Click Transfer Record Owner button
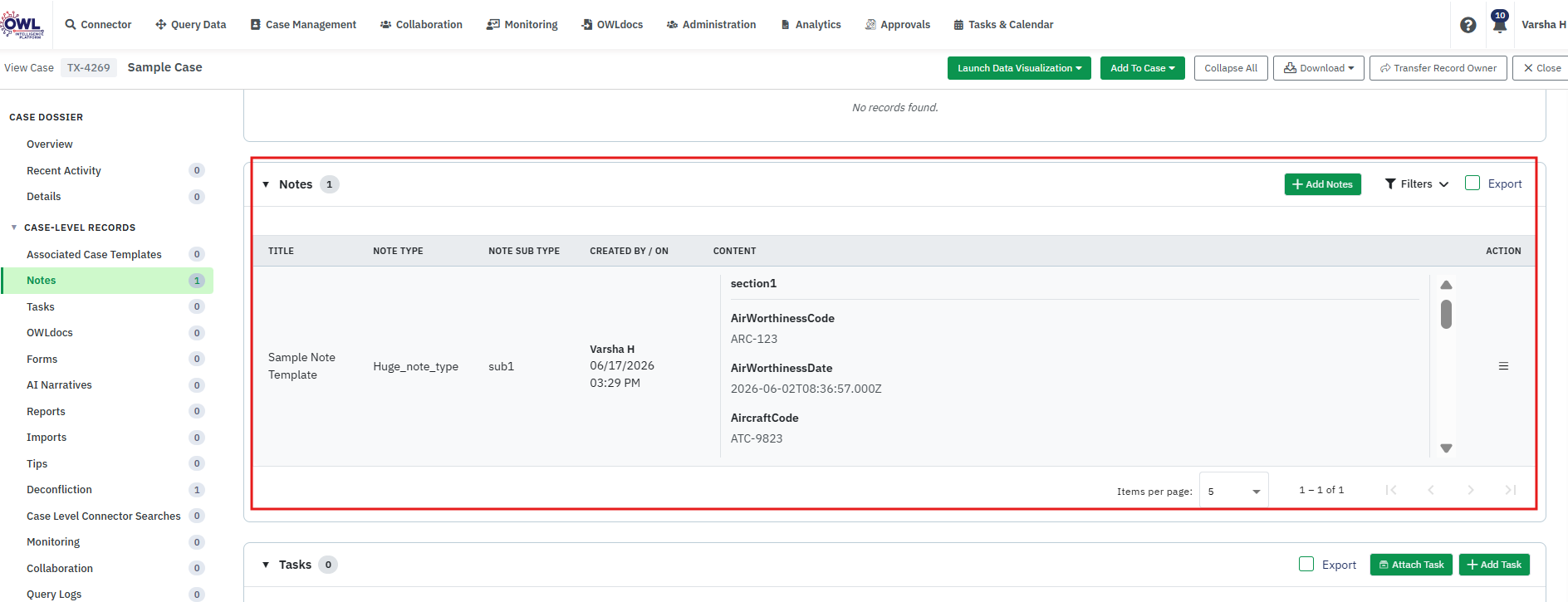 tap(1438, 68)
